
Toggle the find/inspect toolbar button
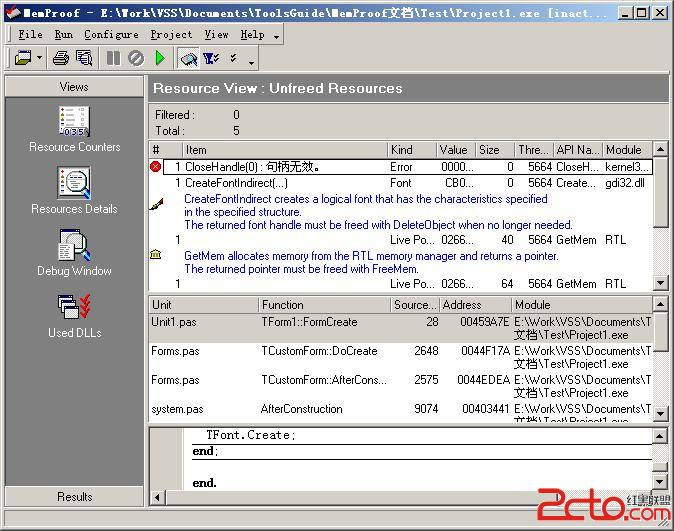tap(188, 58)
